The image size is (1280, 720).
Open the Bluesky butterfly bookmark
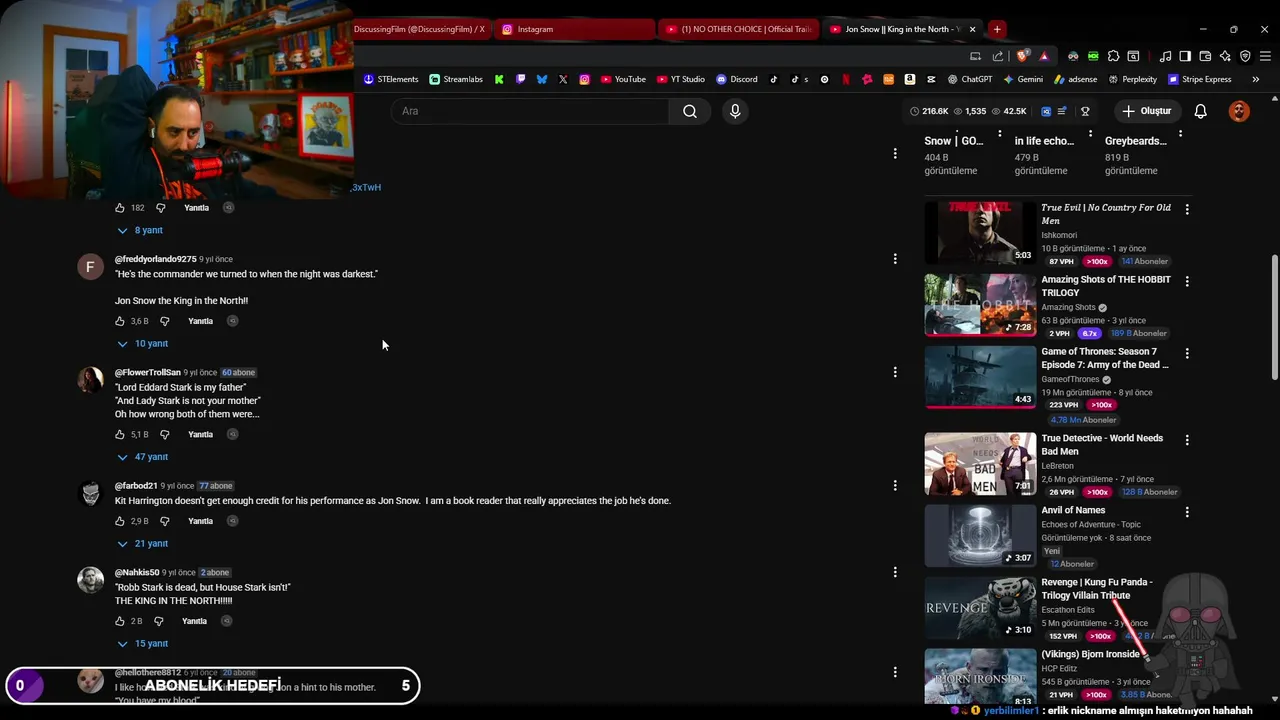[x=542, y=79]
